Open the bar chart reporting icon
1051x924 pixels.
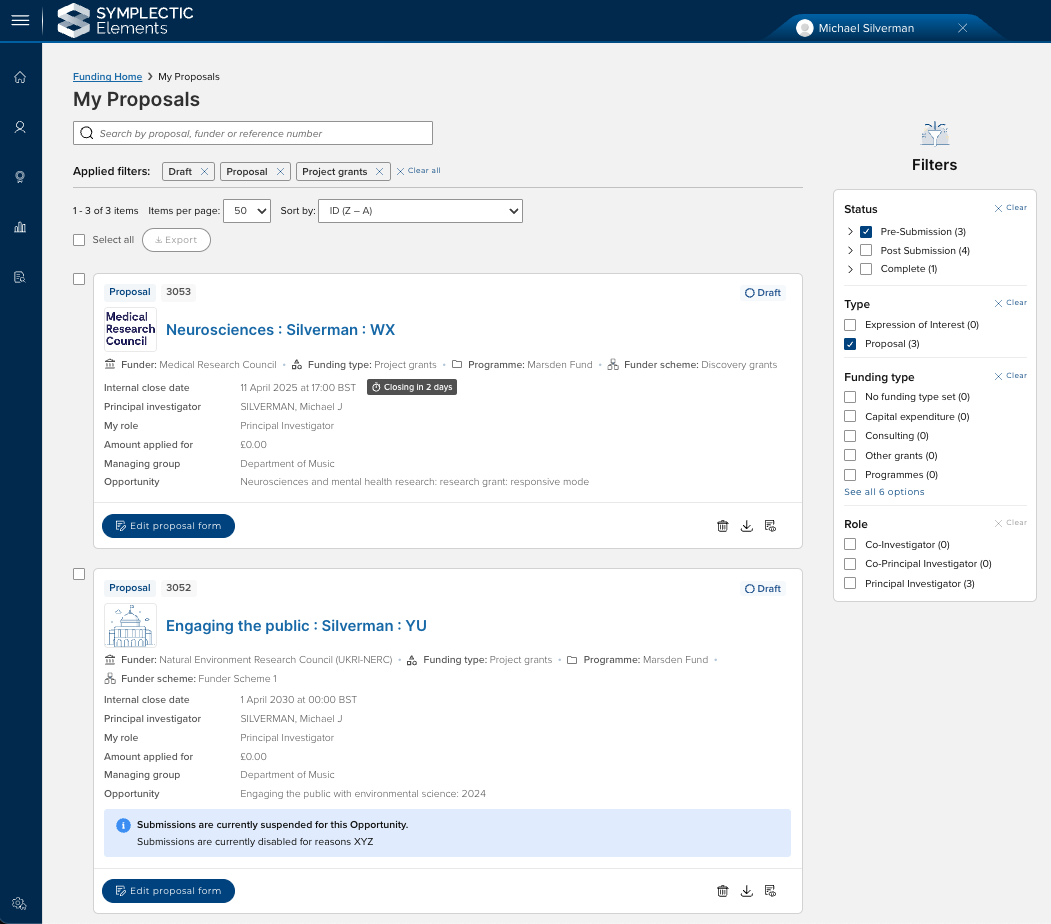(20, 227)
